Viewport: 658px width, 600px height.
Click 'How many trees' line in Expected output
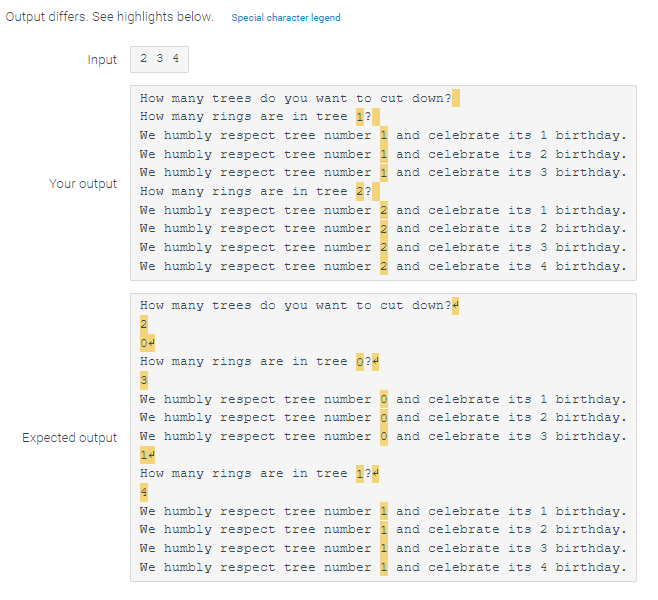(299, 305)
